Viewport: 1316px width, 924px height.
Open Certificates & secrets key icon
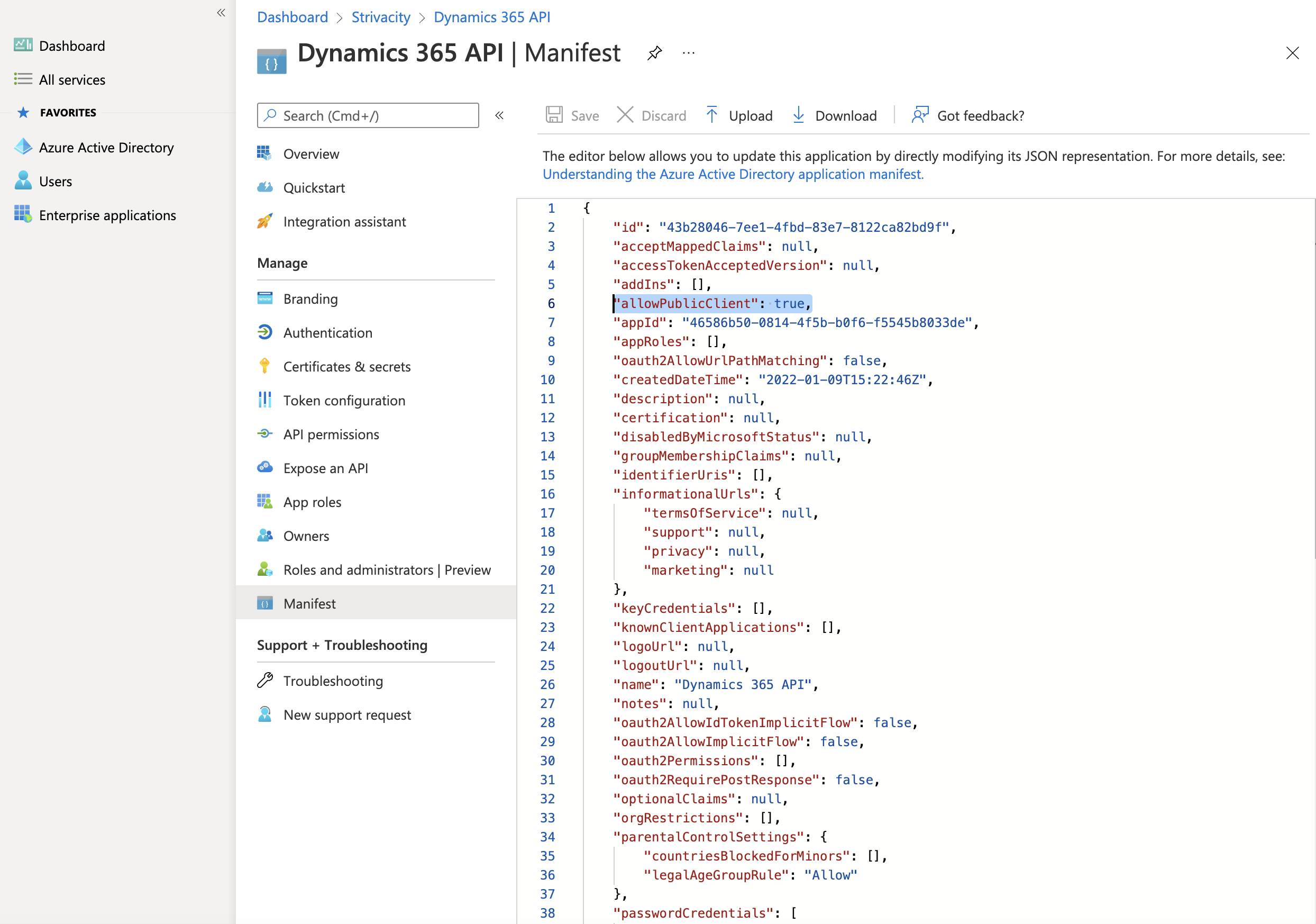264,366
